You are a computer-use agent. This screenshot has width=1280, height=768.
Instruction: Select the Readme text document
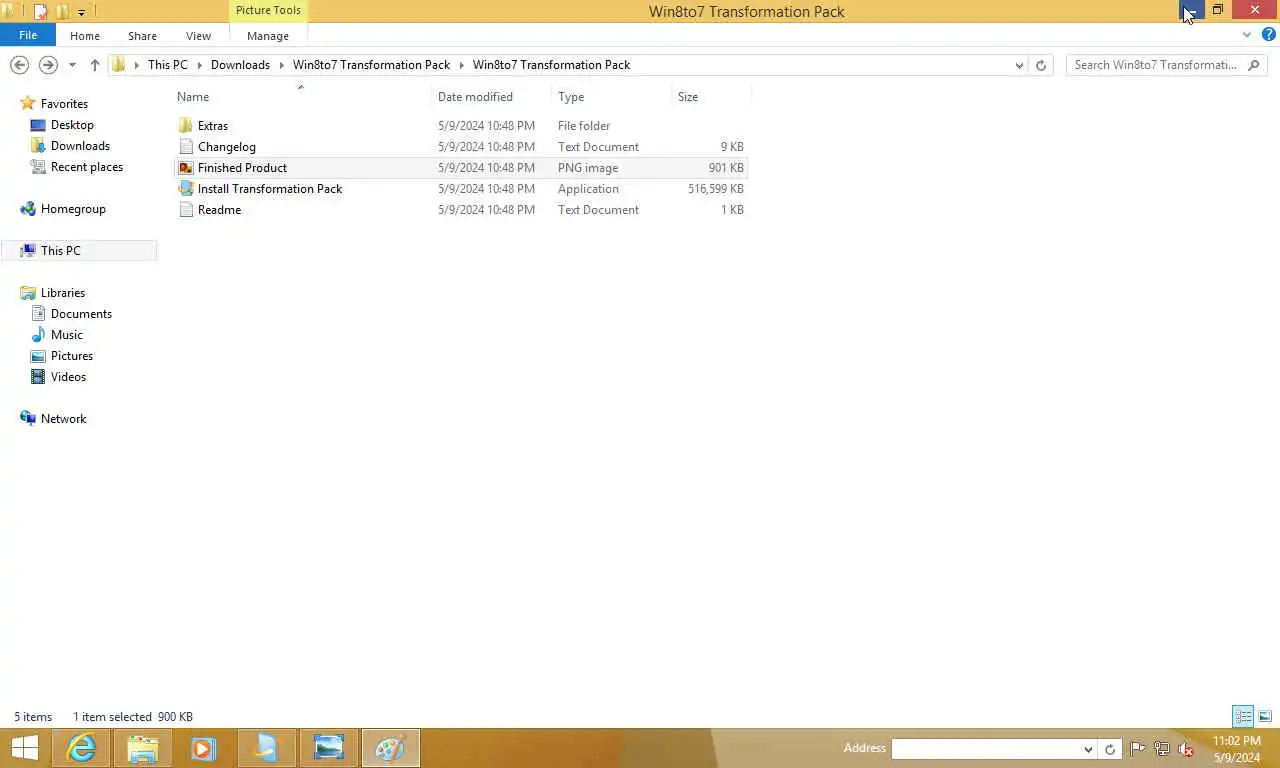(x=219, y=210)
